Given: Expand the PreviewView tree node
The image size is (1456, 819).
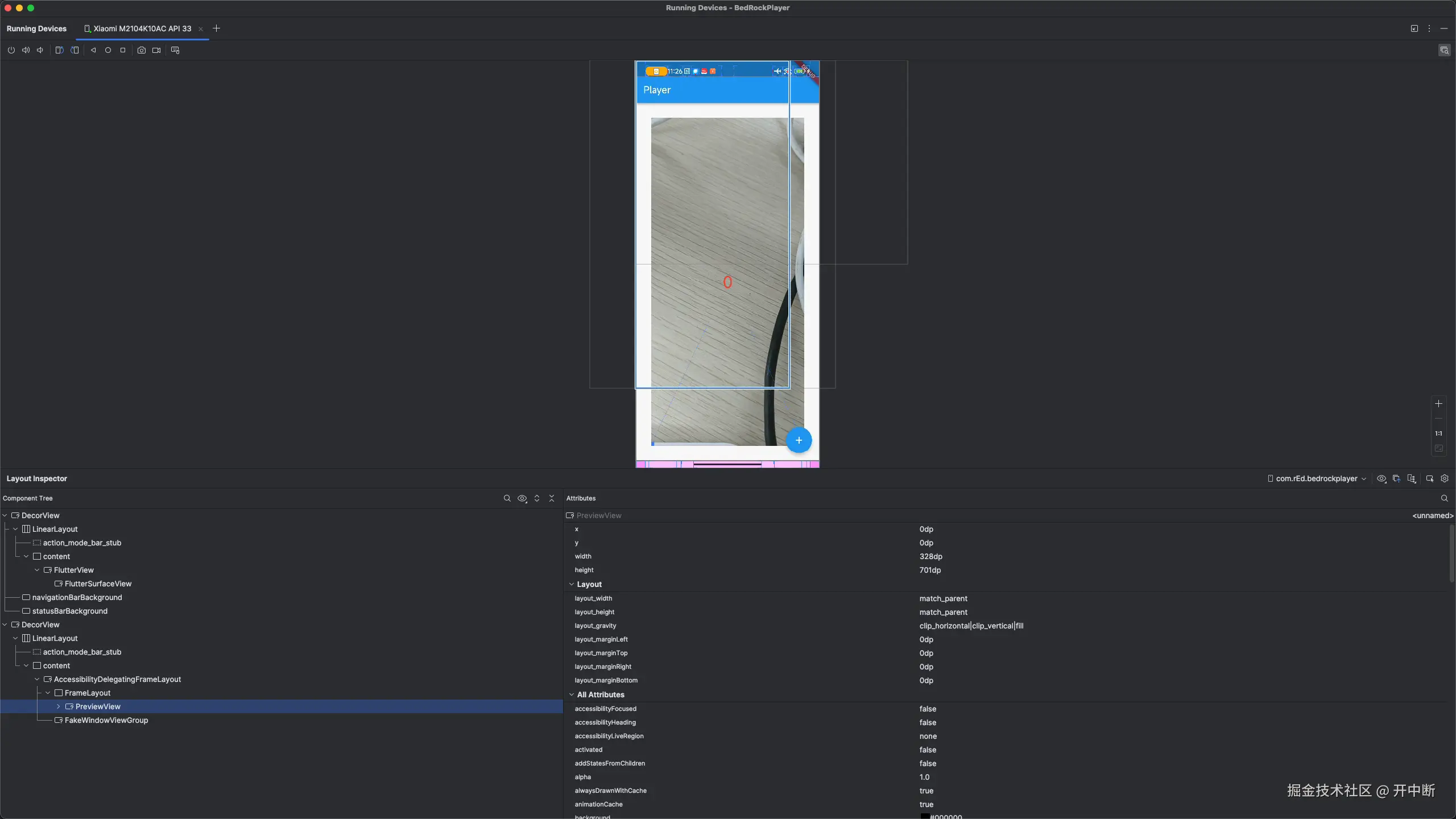Looking at the screenshot, I should (59, 706).
